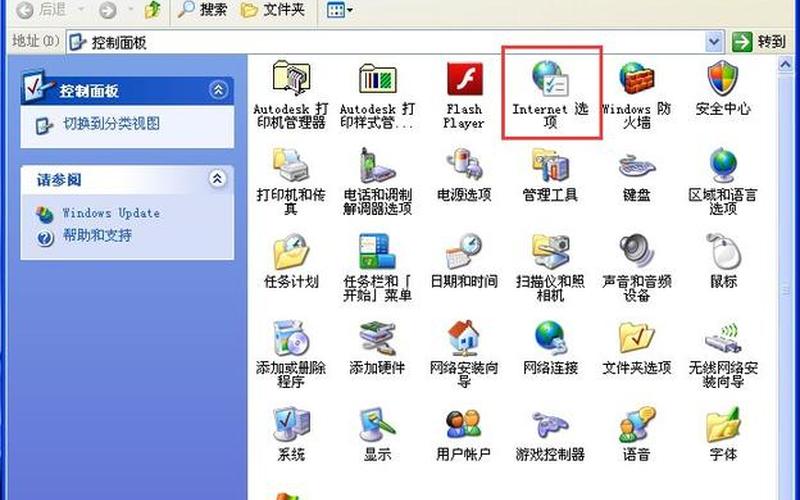Click the up-folder toolbar button
The height and width of the screenshot is (500, 800).
pyautogui.click(x=153, y=10)
